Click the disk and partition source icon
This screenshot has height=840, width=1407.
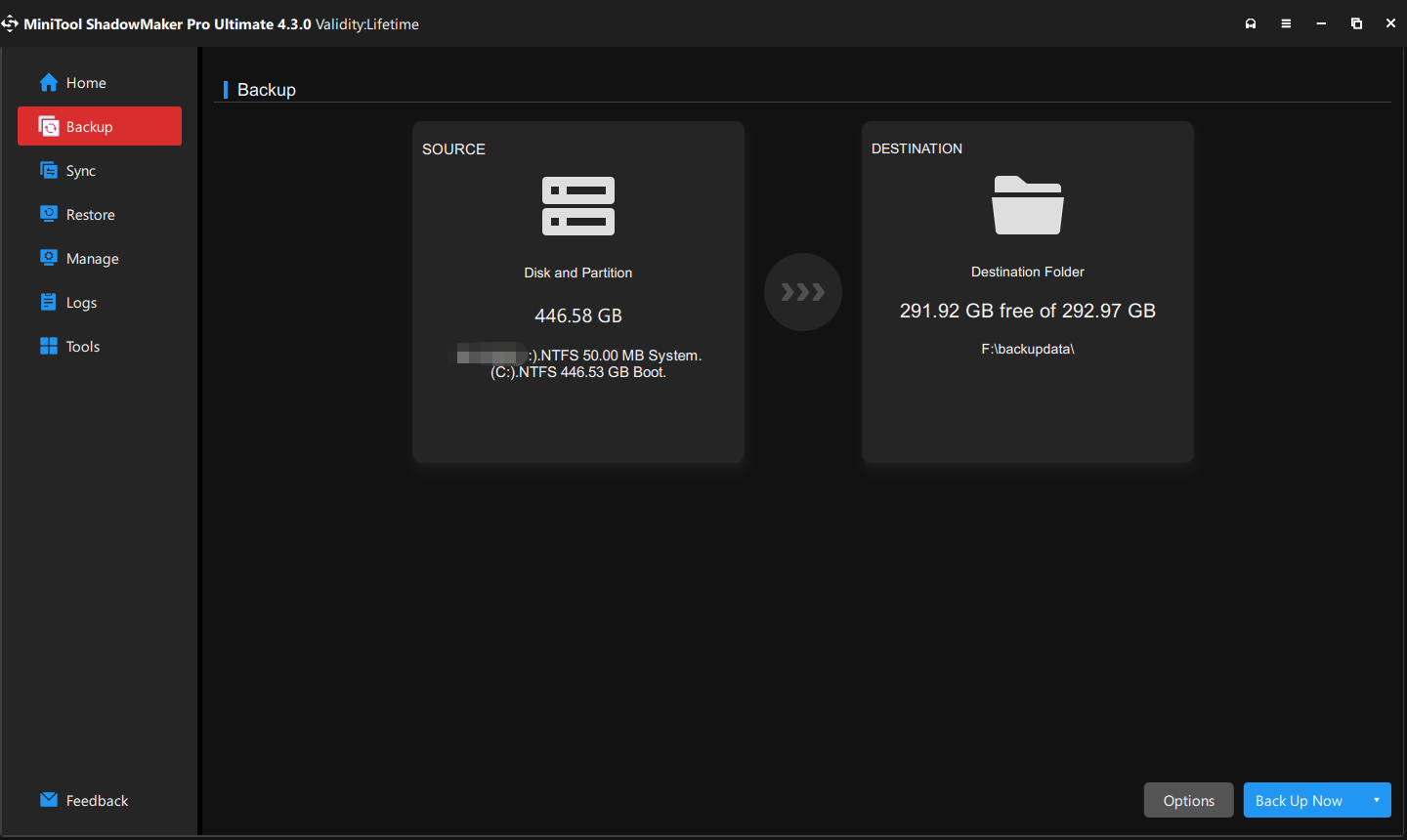pyautogui.click(x=578, y=206)
